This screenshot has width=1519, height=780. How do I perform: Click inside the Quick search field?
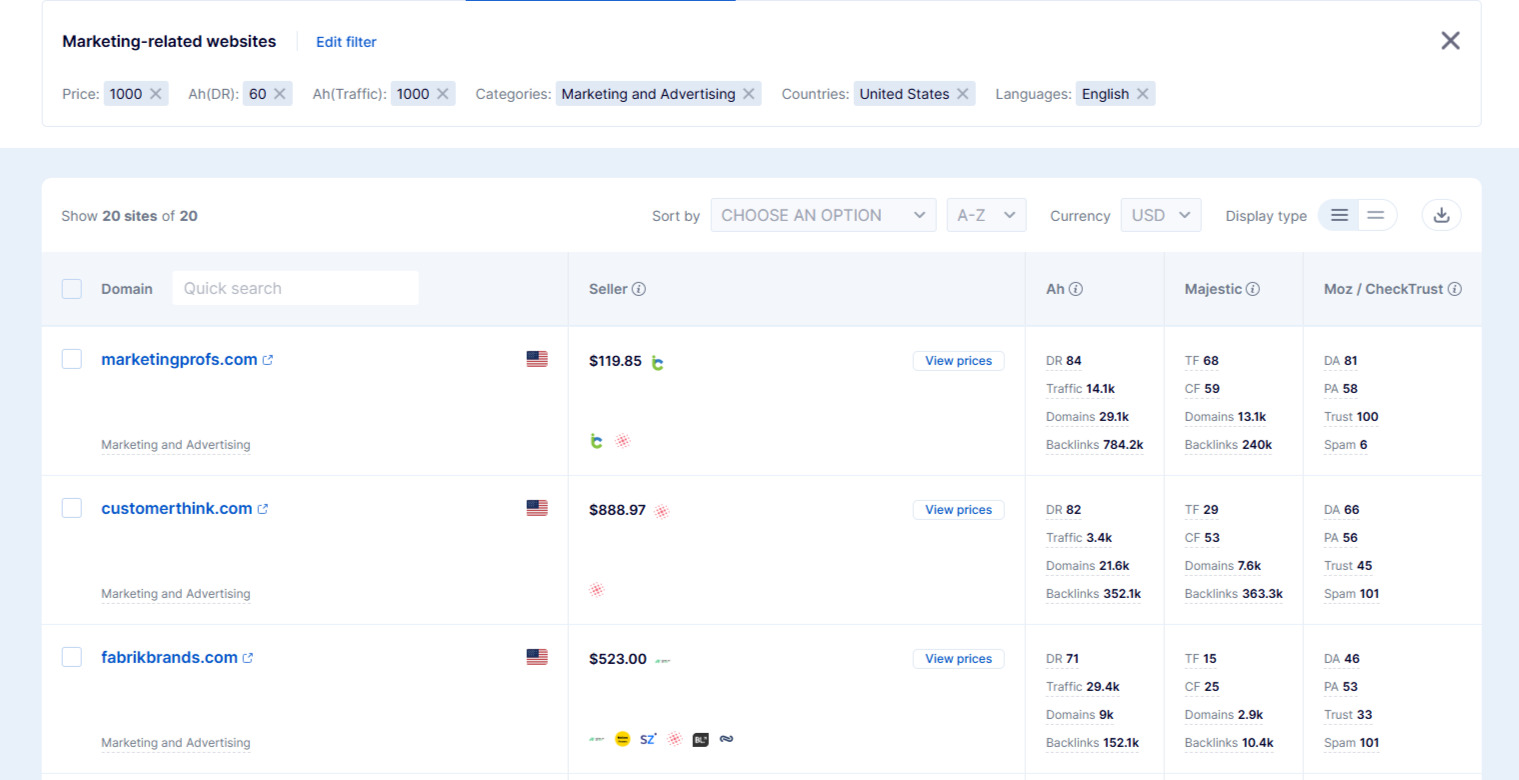(295, 288)
